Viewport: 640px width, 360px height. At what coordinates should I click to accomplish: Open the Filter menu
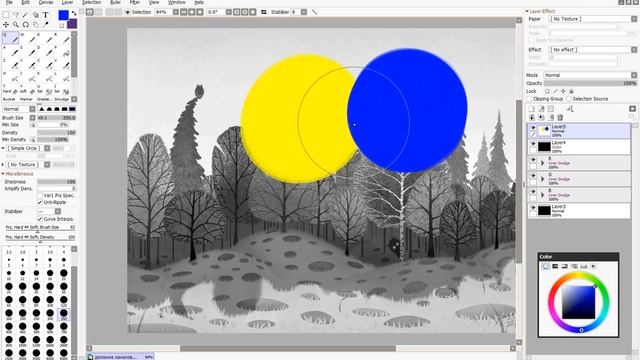coord(135,2)
